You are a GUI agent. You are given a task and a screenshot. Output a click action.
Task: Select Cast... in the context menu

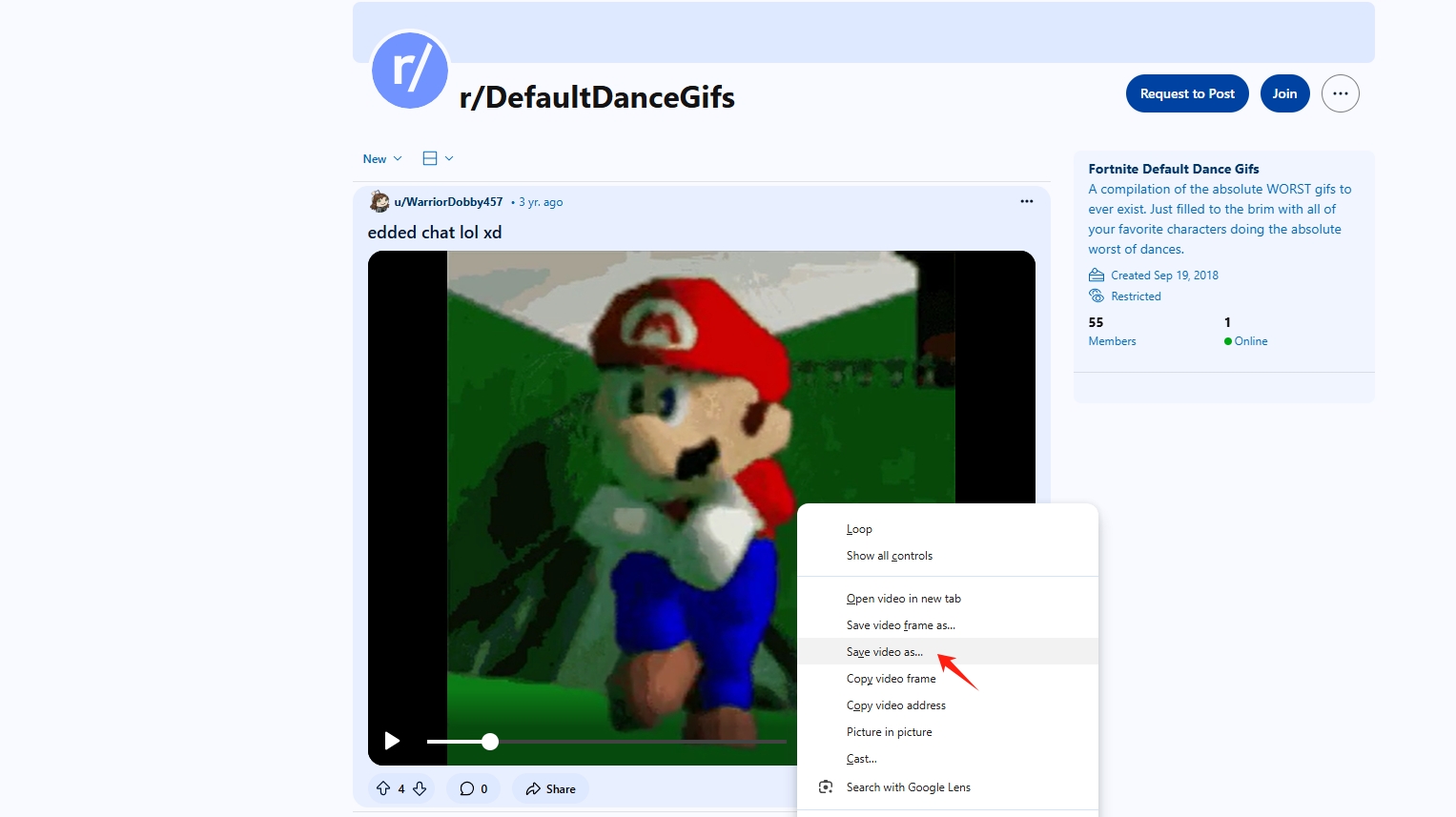click(948, 759)
